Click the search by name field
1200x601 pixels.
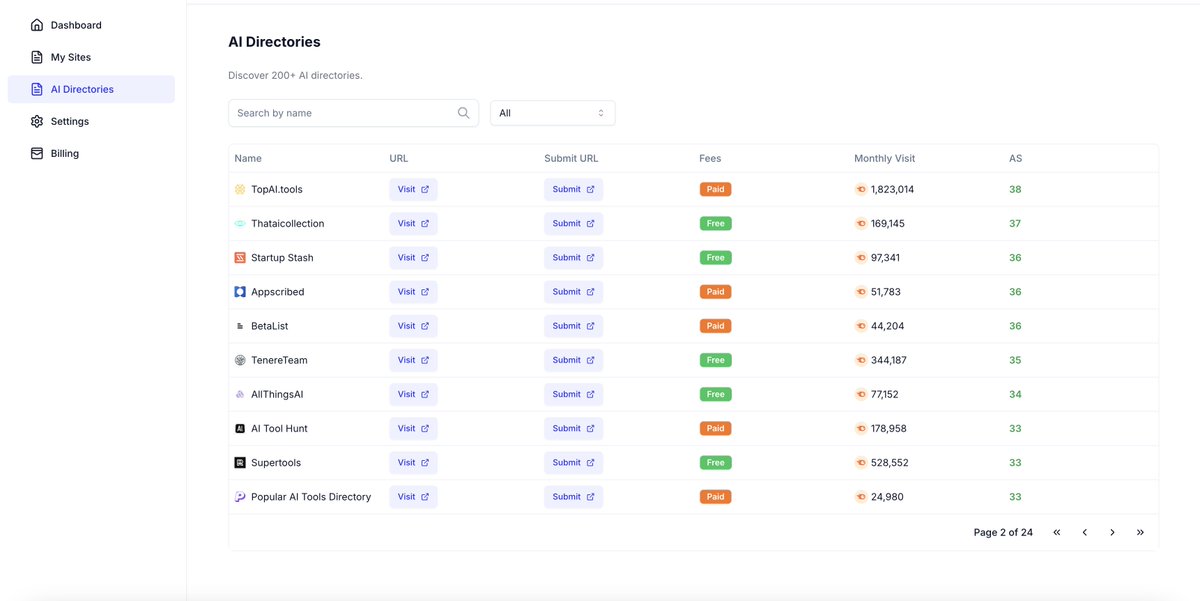pos(353,113)
